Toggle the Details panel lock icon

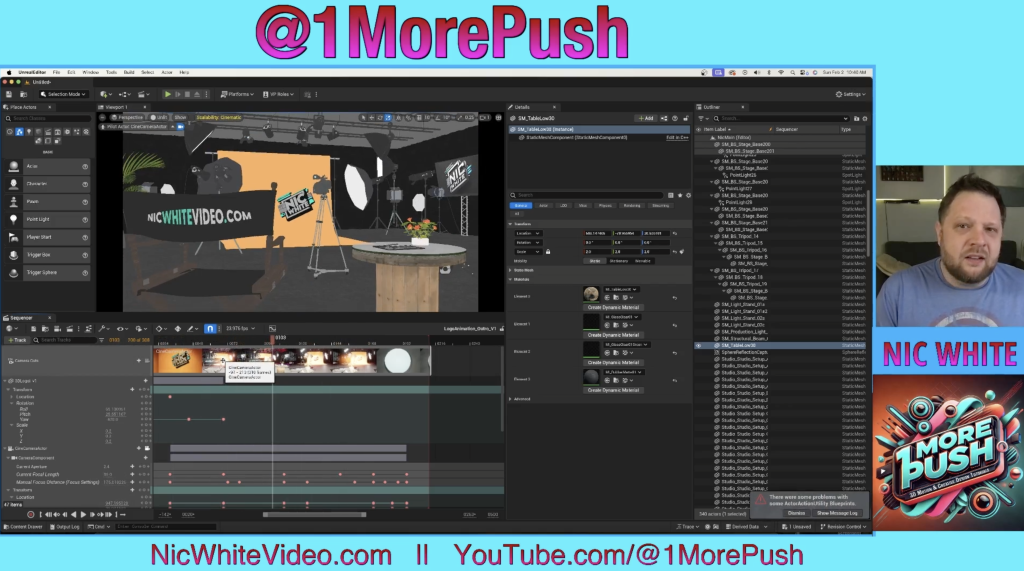686,118
